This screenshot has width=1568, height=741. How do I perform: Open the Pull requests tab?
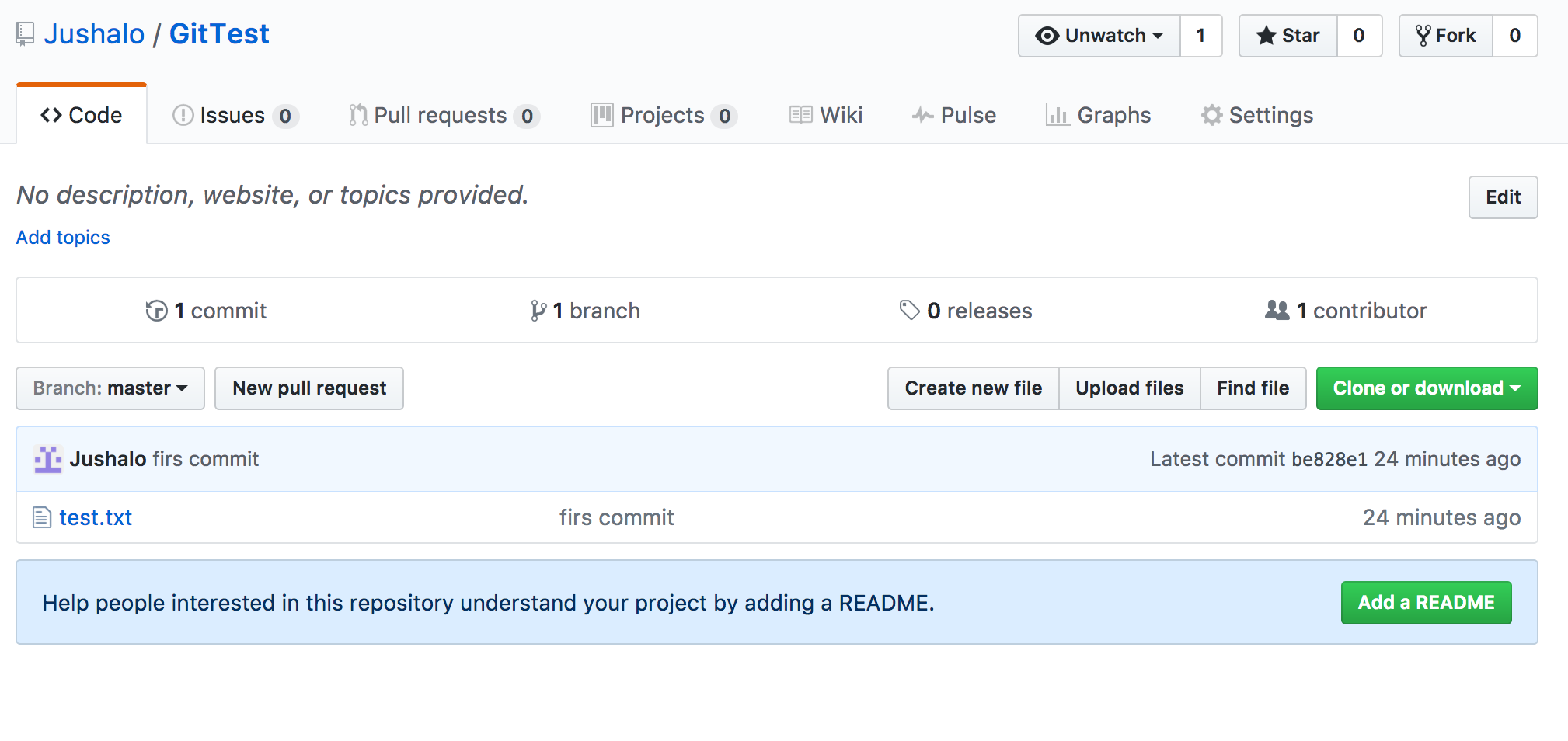[444, 115]
